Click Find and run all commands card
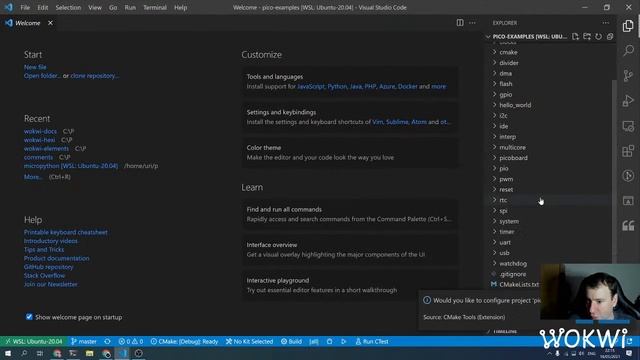 [x=351, y=214]
